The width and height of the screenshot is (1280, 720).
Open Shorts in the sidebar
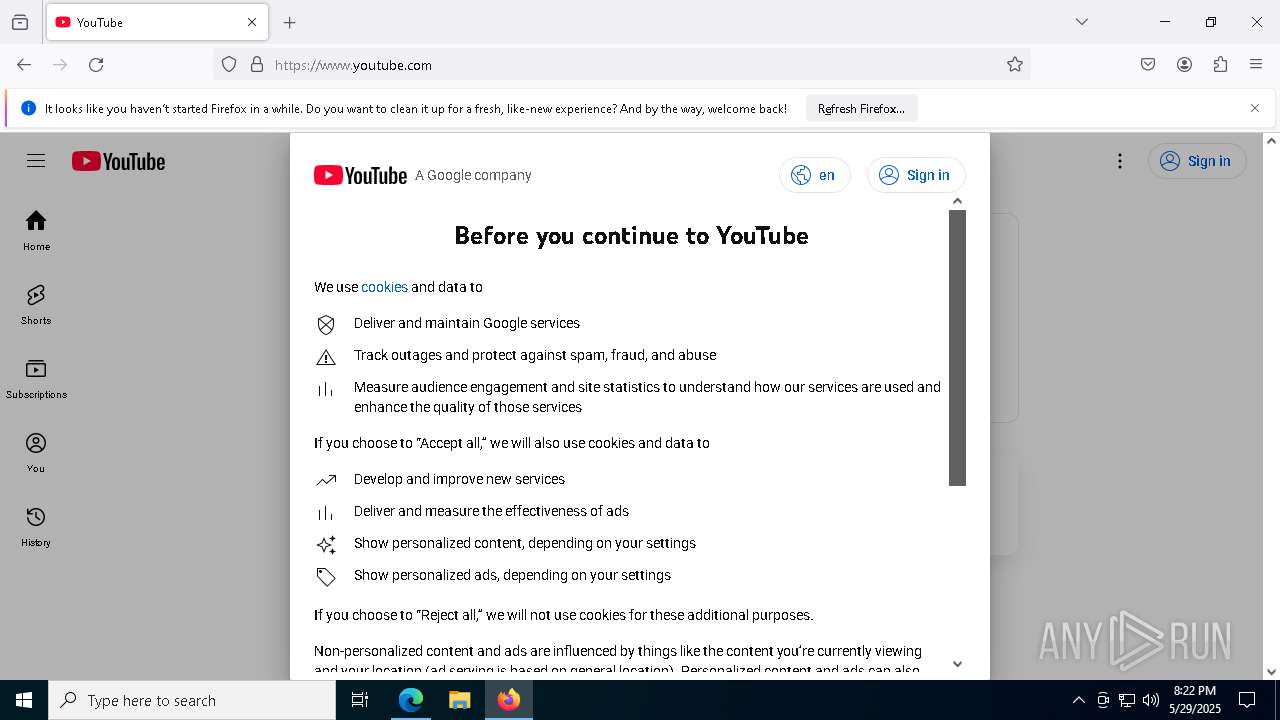tap(36, 305)
